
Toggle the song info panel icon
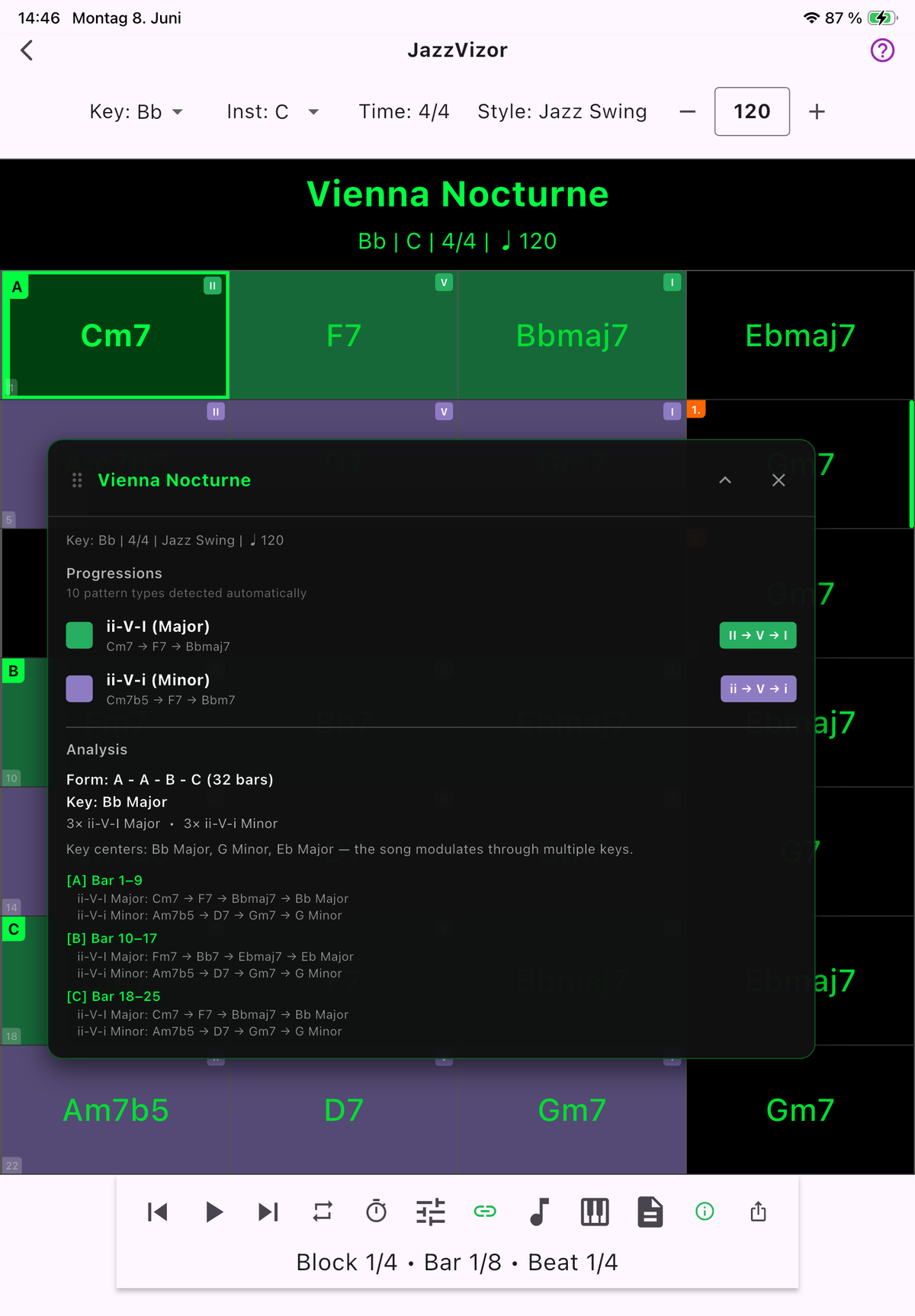click(705, 1211)
